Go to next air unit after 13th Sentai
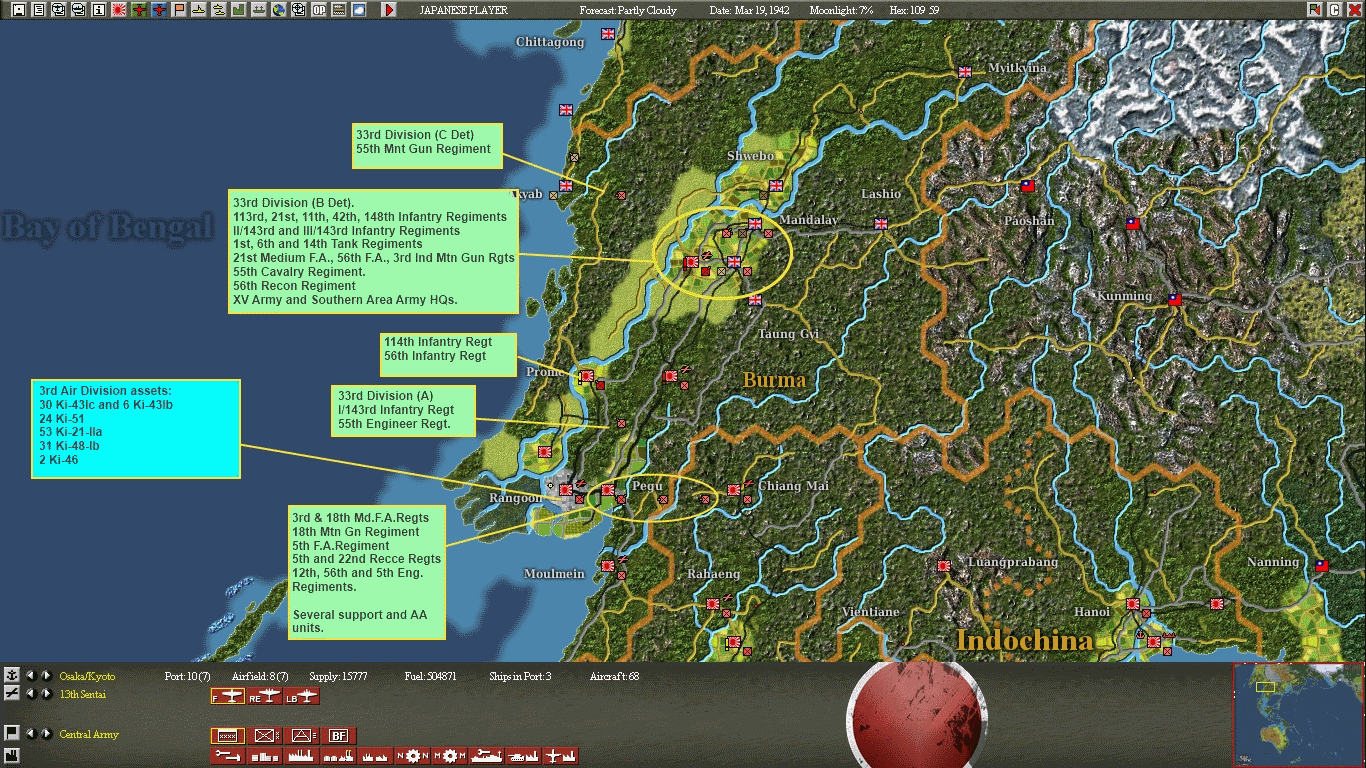Screen dimensions: 1366x768 [46, 693]
